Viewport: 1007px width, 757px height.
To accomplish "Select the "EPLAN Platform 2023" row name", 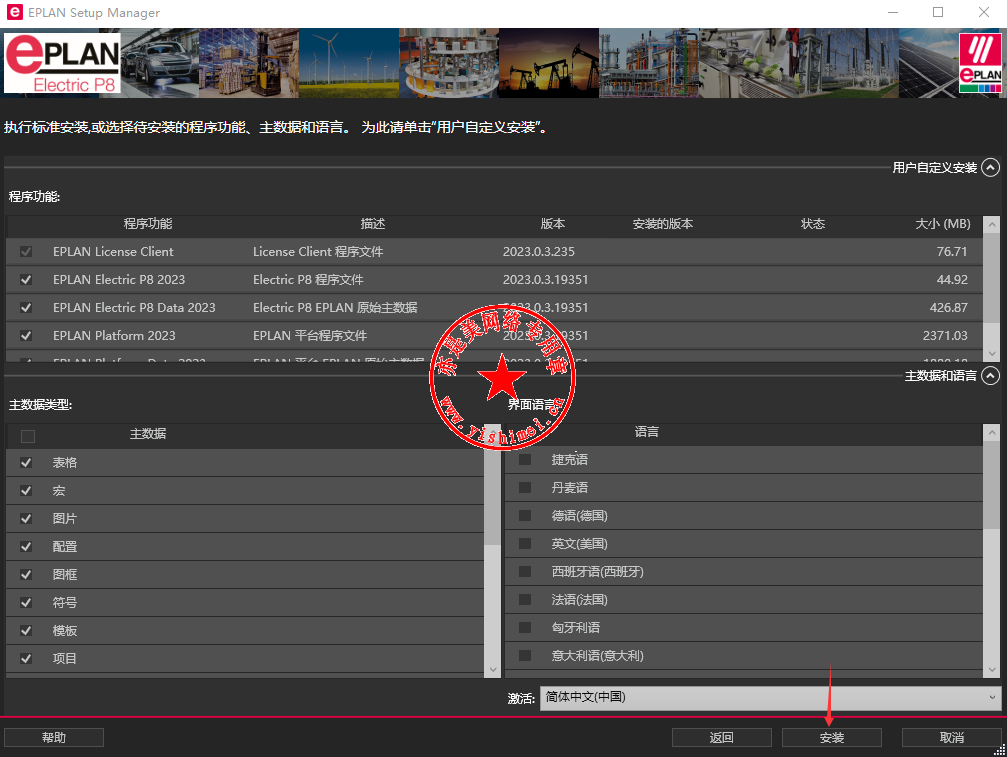I will (114, 336).
